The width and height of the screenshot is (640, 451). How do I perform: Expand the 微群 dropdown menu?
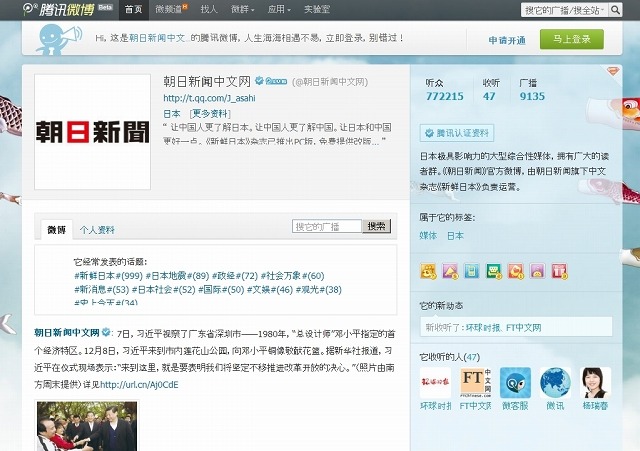[x=242, y=9]
